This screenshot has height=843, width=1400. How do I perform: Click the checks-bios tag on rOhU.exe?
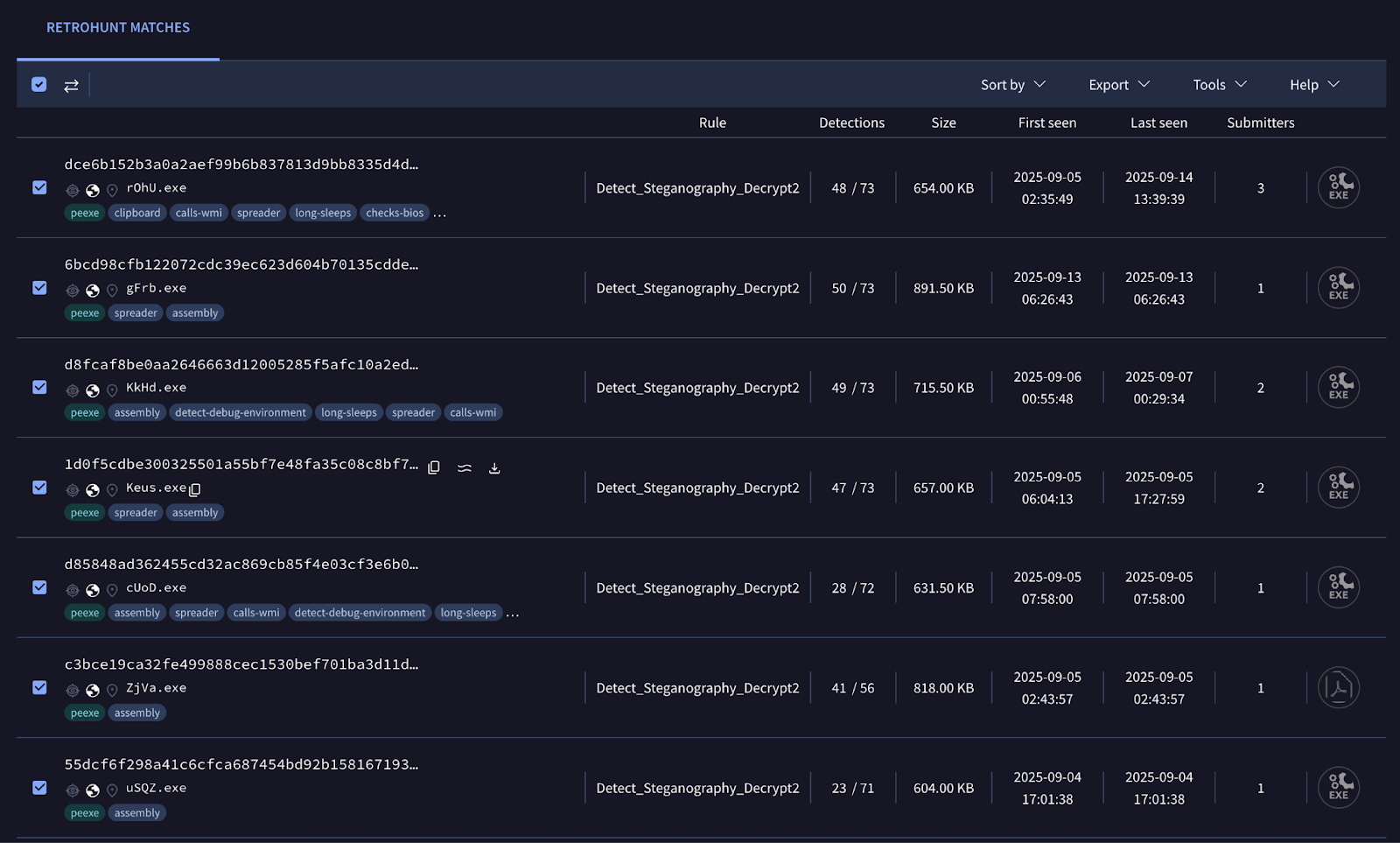click(395, 213)
